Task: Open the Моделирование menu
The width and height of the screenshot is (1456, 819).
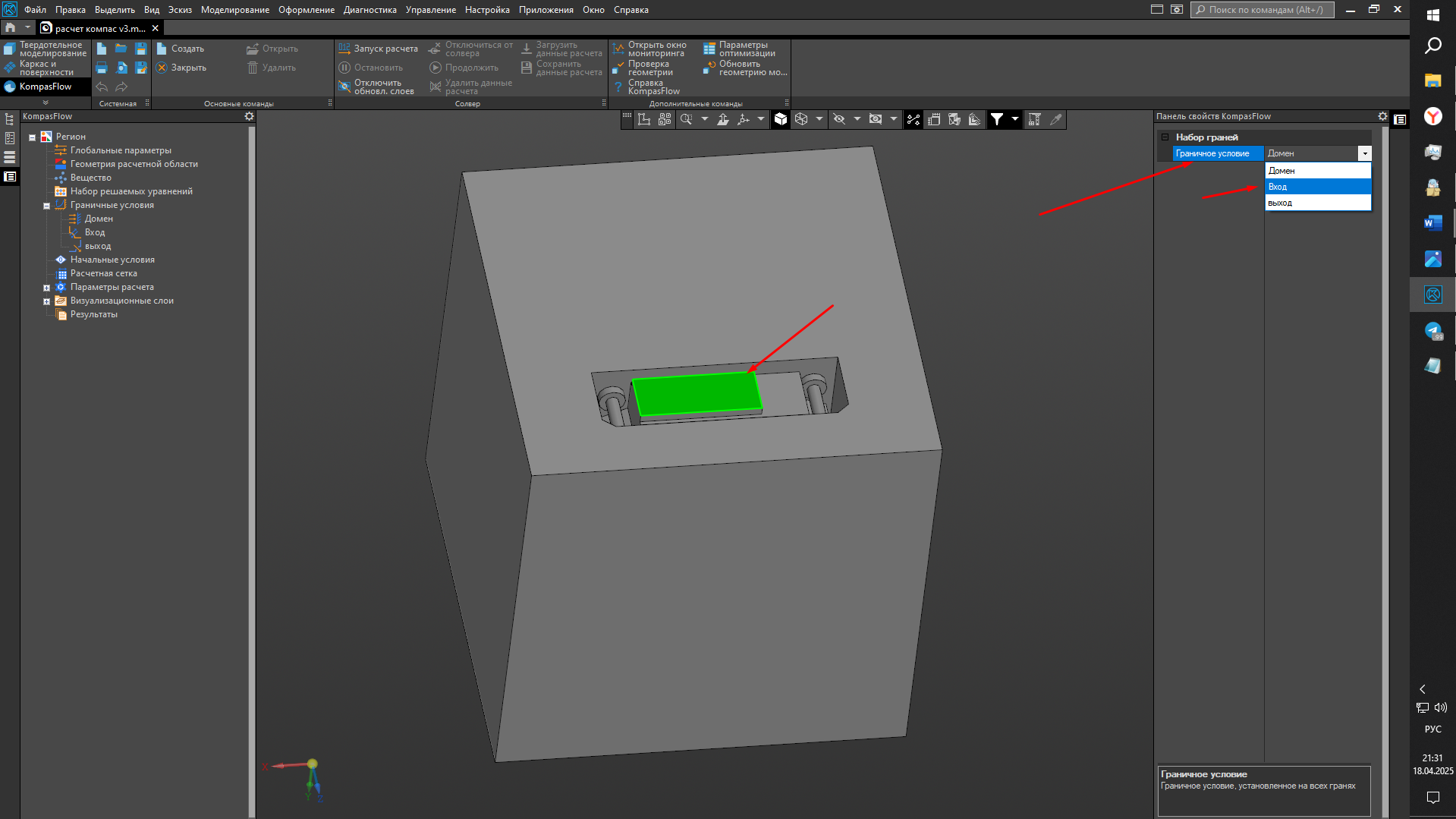Action: (234, 10)
